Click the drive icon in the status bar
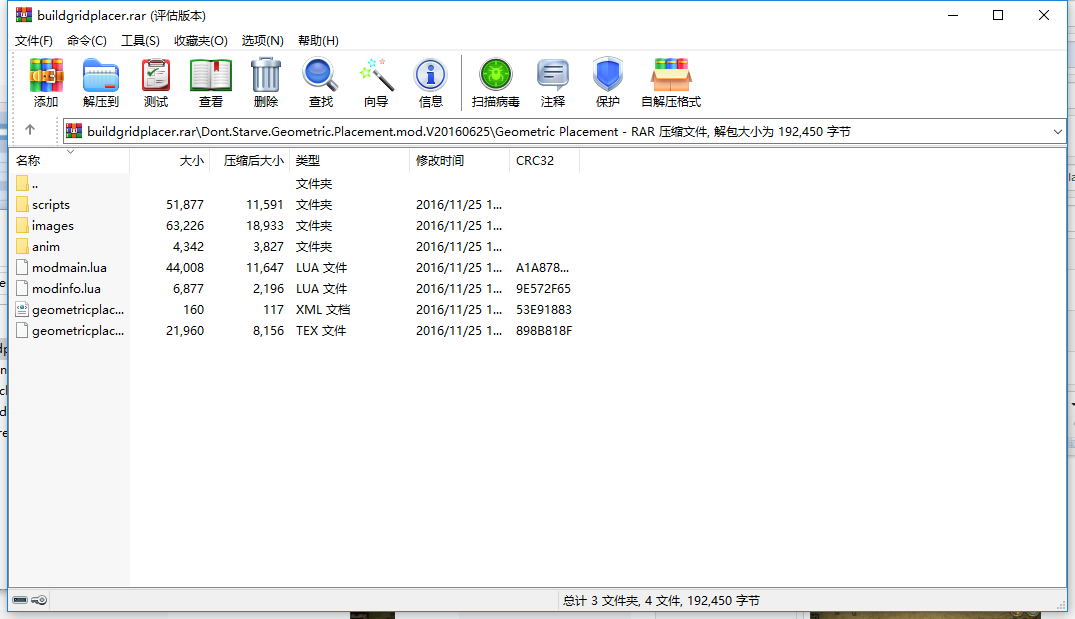Viewport: 1075px width, 619px height. (20, 600)
